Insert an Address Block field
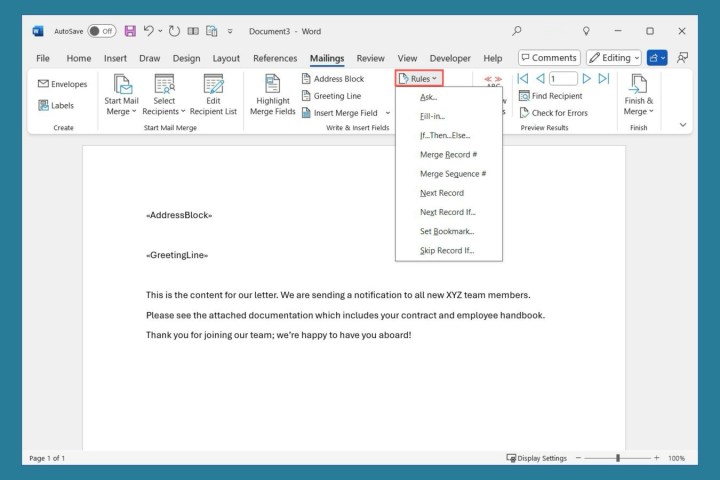 (332, 78)
